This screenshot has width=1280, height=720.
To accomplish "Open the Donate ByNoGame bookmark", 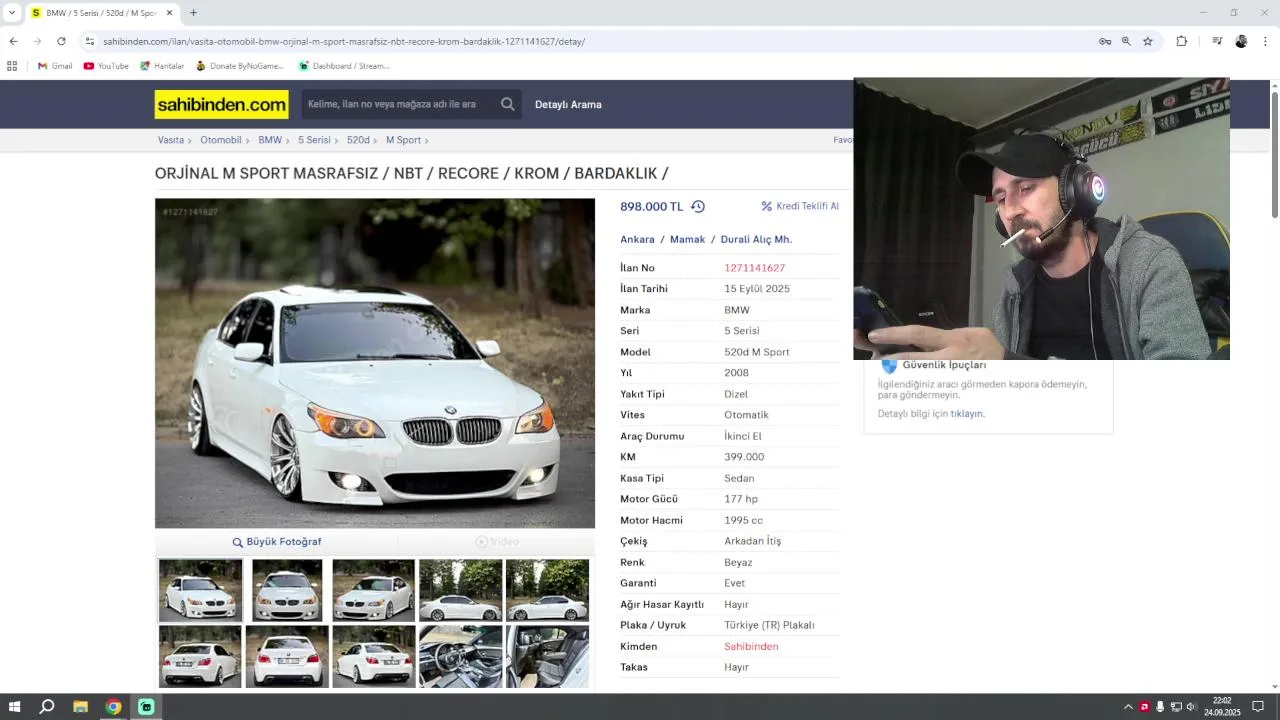I will pyautogui.click(x=240, y=66).
